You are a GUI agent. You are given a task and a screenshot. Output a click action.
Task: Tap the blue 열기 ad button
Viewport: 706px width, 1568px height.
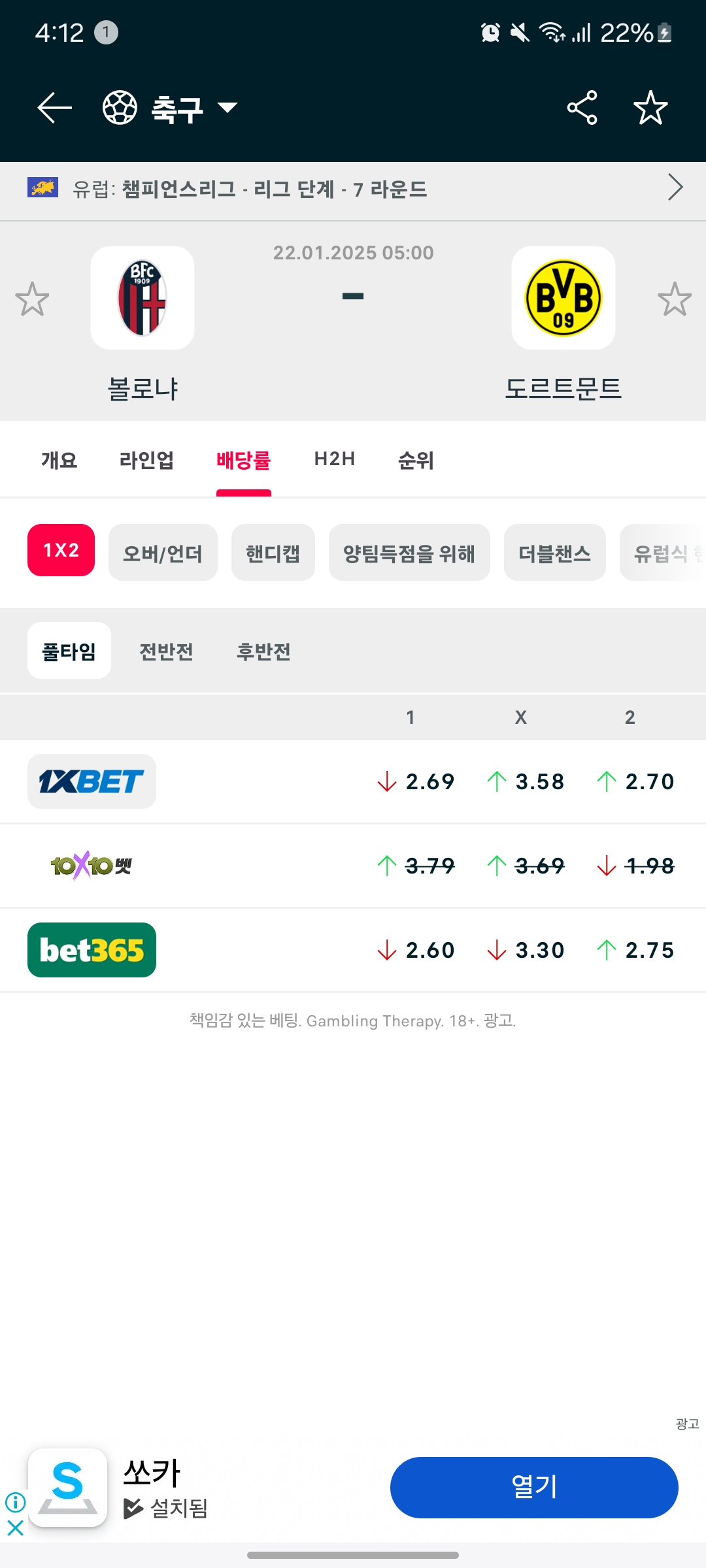coord(534,1488)
